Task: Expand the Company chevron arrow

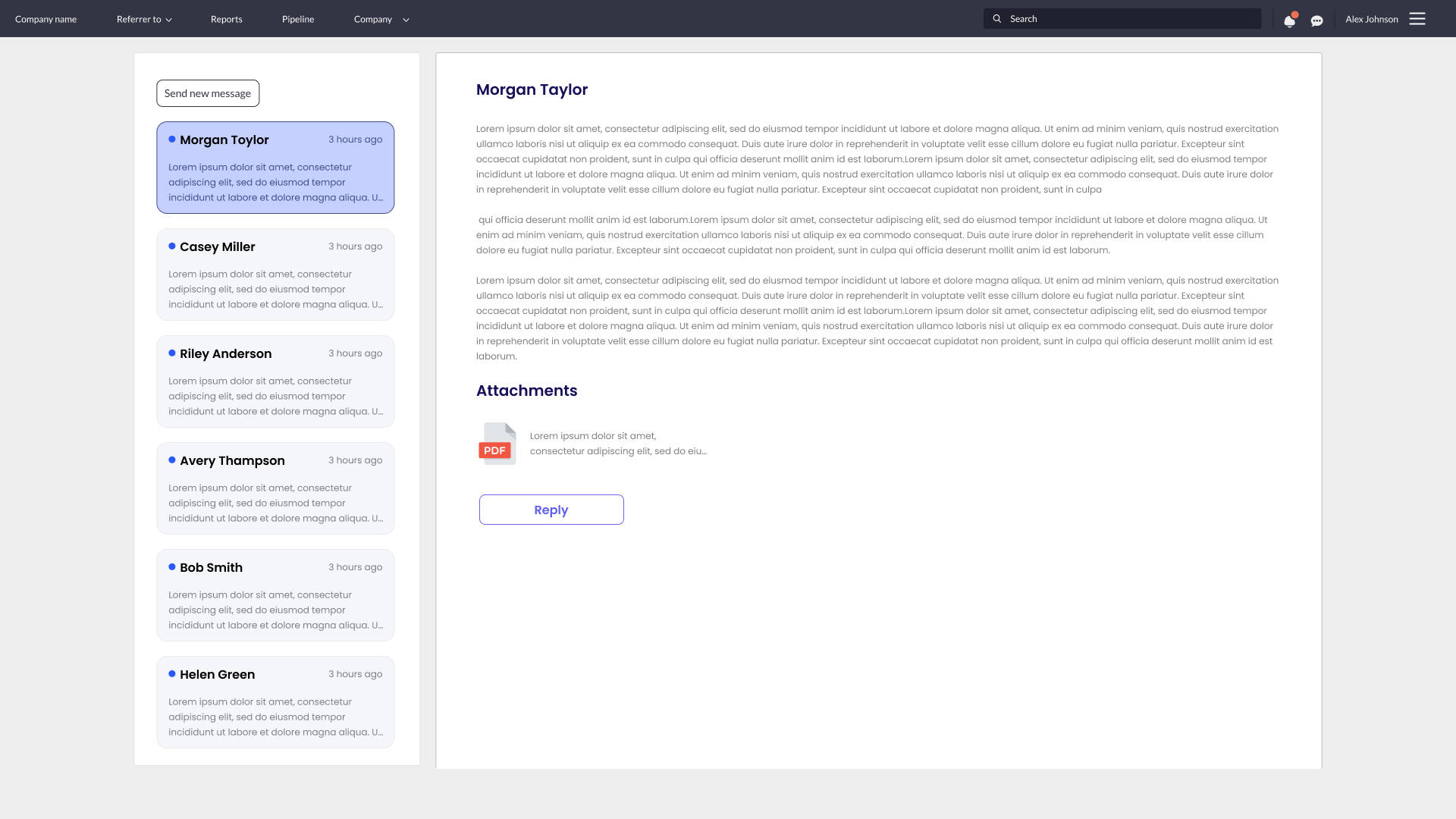Action: click(x=406, y=20)
